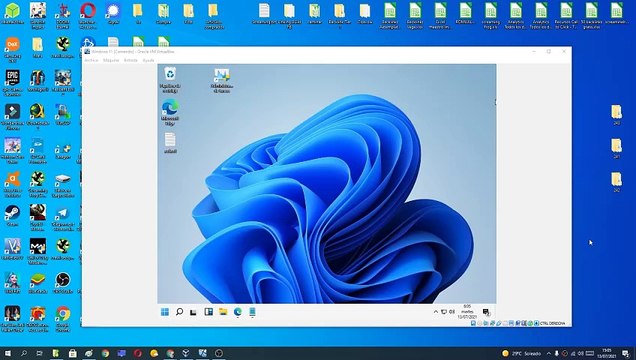Select the Opera browser desktop shortcut
636x360 pixels.
point(88,16)
